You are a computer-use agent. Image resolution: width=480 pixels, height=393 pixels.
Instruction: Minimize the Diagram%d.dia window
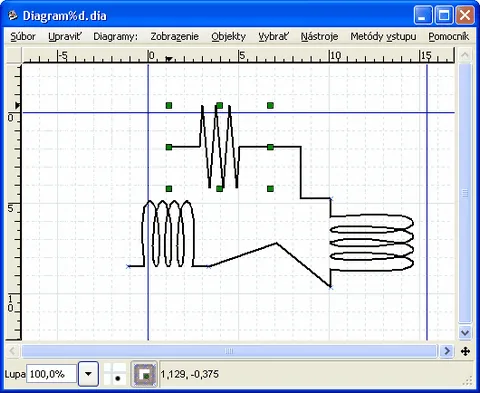coord(423,15)
